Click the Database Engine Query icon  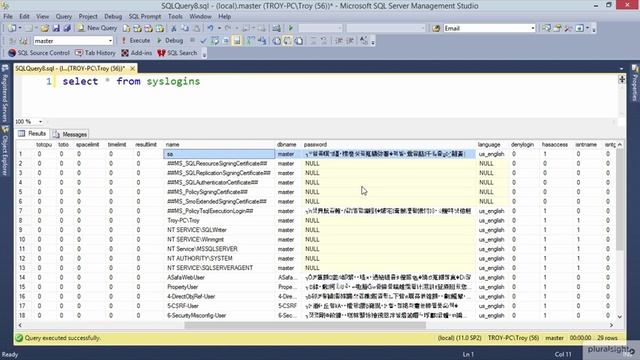pyautogui.click(x=127, y=28)
